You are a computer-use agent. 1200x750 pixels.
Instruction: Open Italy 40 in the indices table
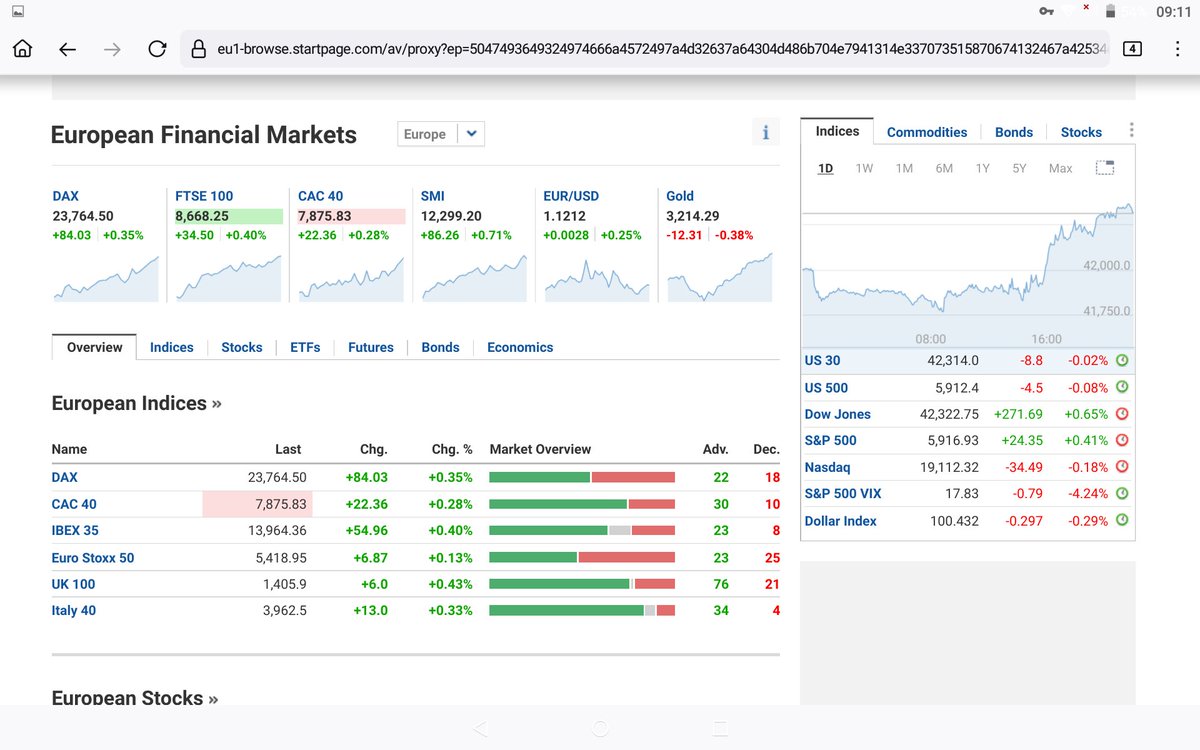tap(74, 610)
